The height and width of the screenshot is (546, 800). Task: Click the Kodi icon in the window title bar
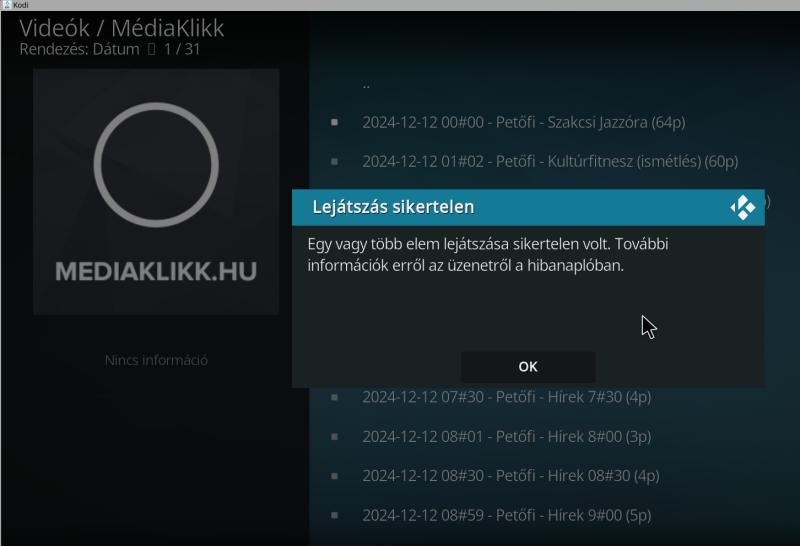[7, 5]
